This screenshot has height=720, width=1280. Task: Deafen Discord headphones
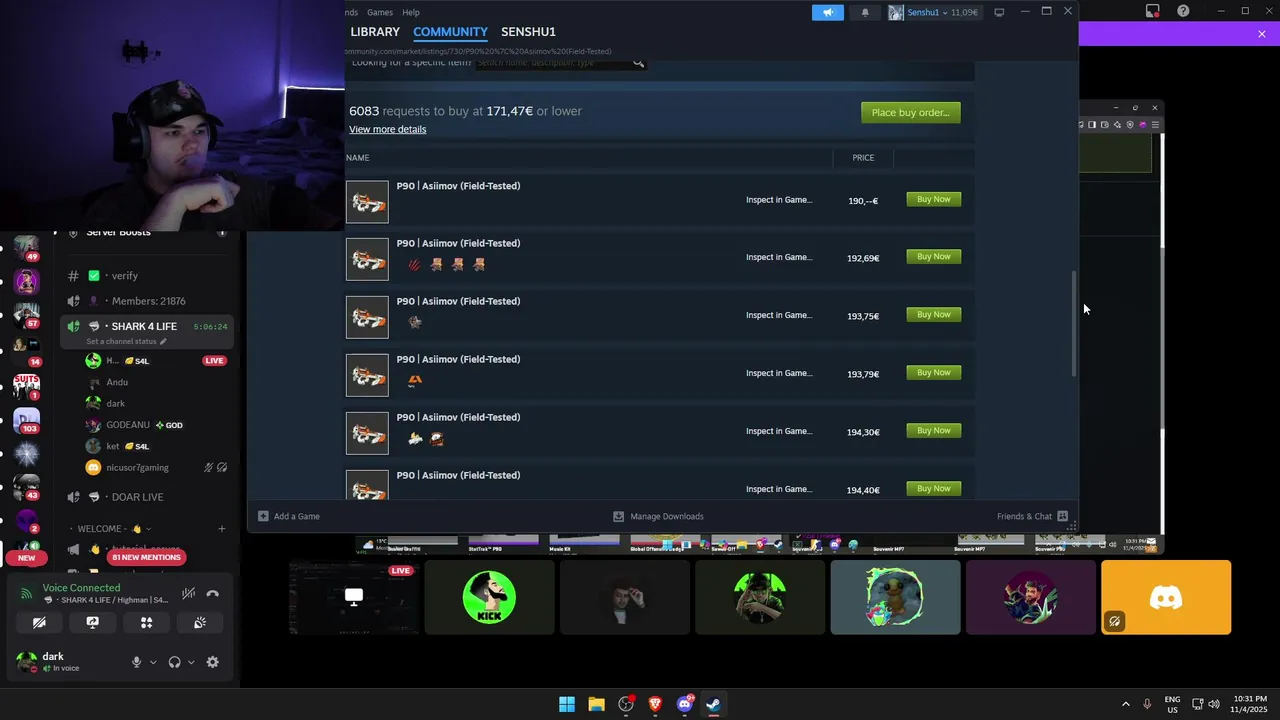[175, 662]
